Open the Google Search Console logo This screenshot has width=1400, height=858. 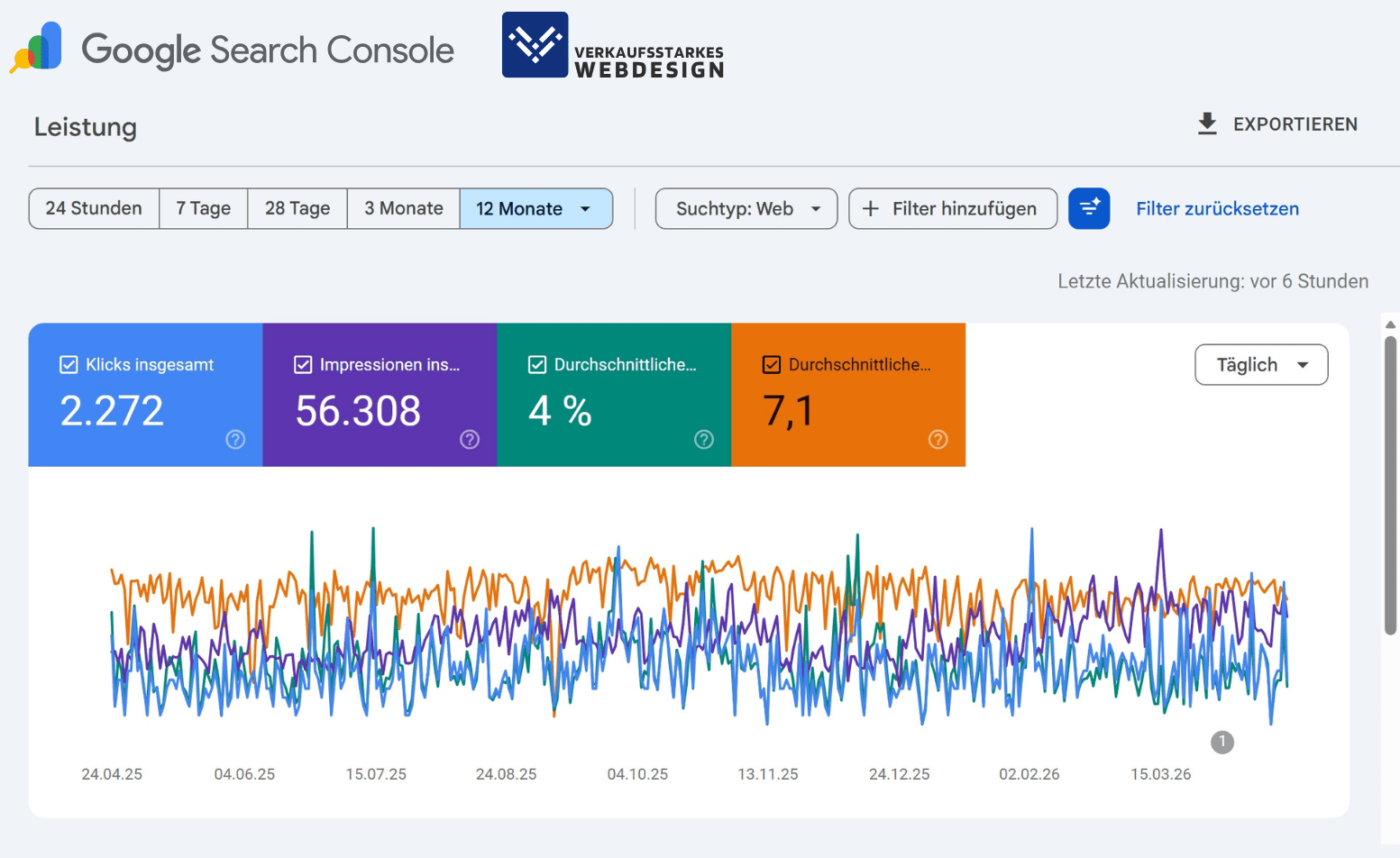click(233, 50)
